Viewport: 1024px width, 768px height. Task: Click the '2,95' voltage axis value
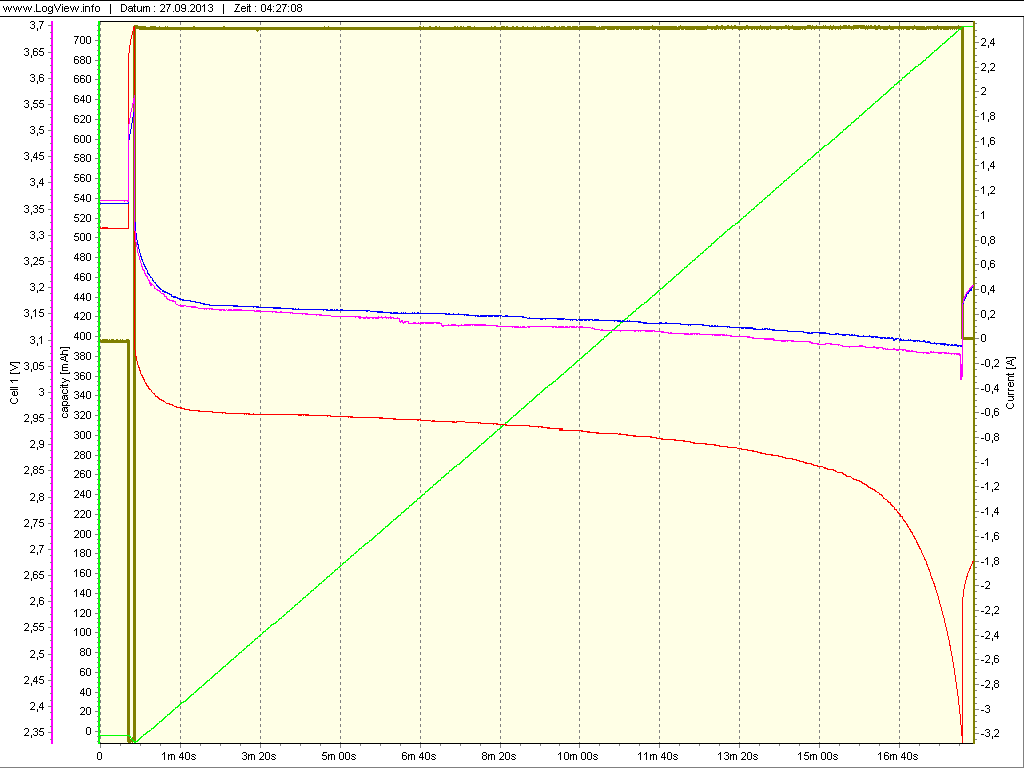point(35,419)
